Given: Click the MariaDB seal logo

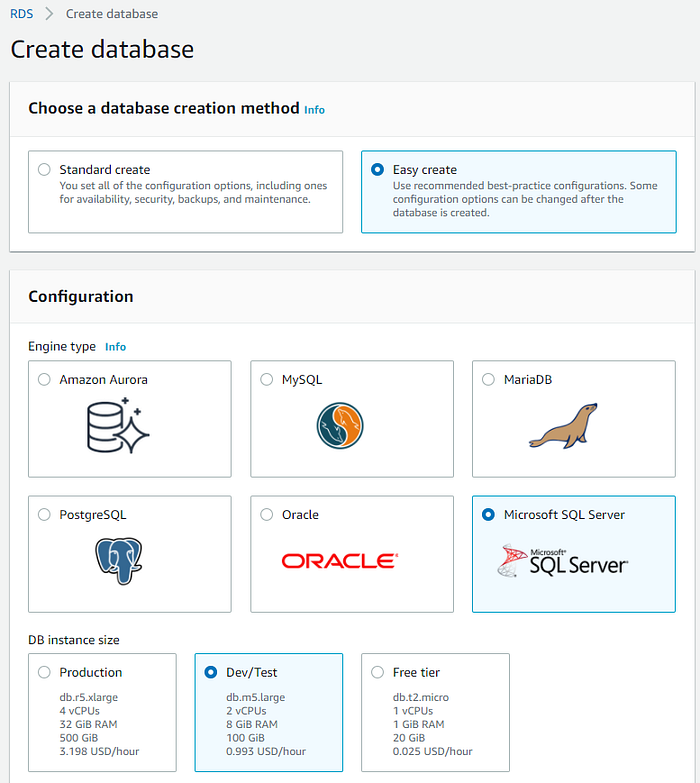Looking at the screenshot, I should (x=564, y=426).
